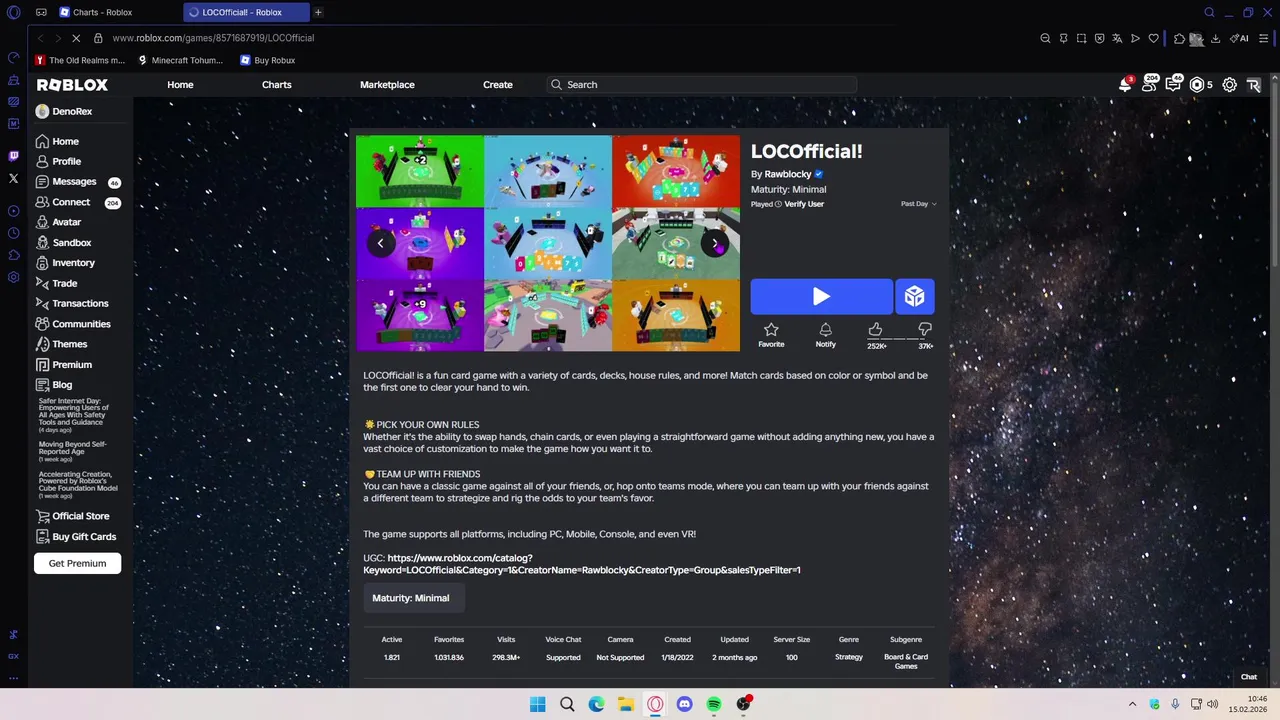
Task: Click the ROBLOX logo
Action: [72, 85]
